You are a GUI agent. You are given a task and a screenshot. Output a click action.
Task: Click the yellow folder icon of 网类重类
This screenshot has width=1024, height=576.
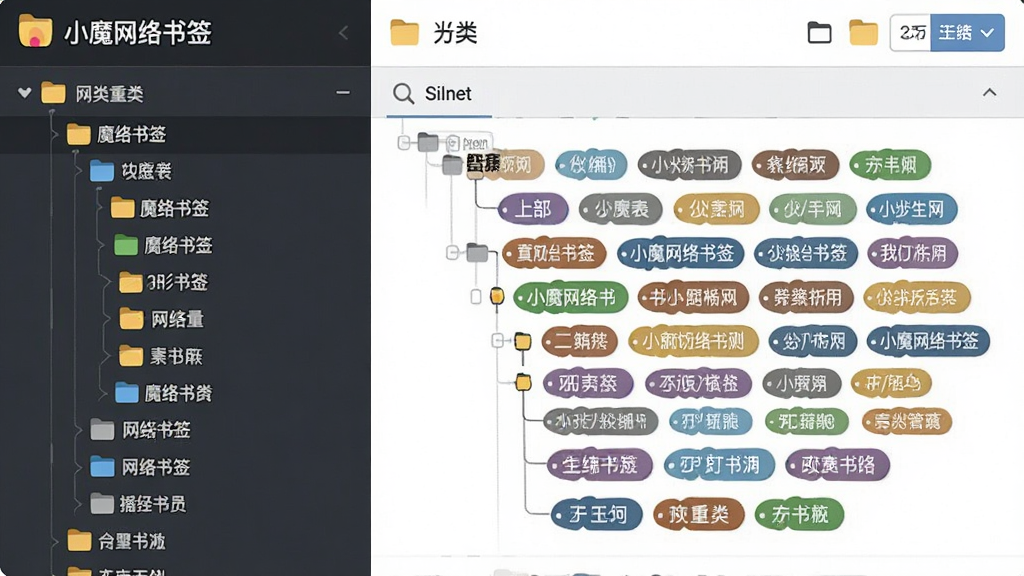(54, 93)
